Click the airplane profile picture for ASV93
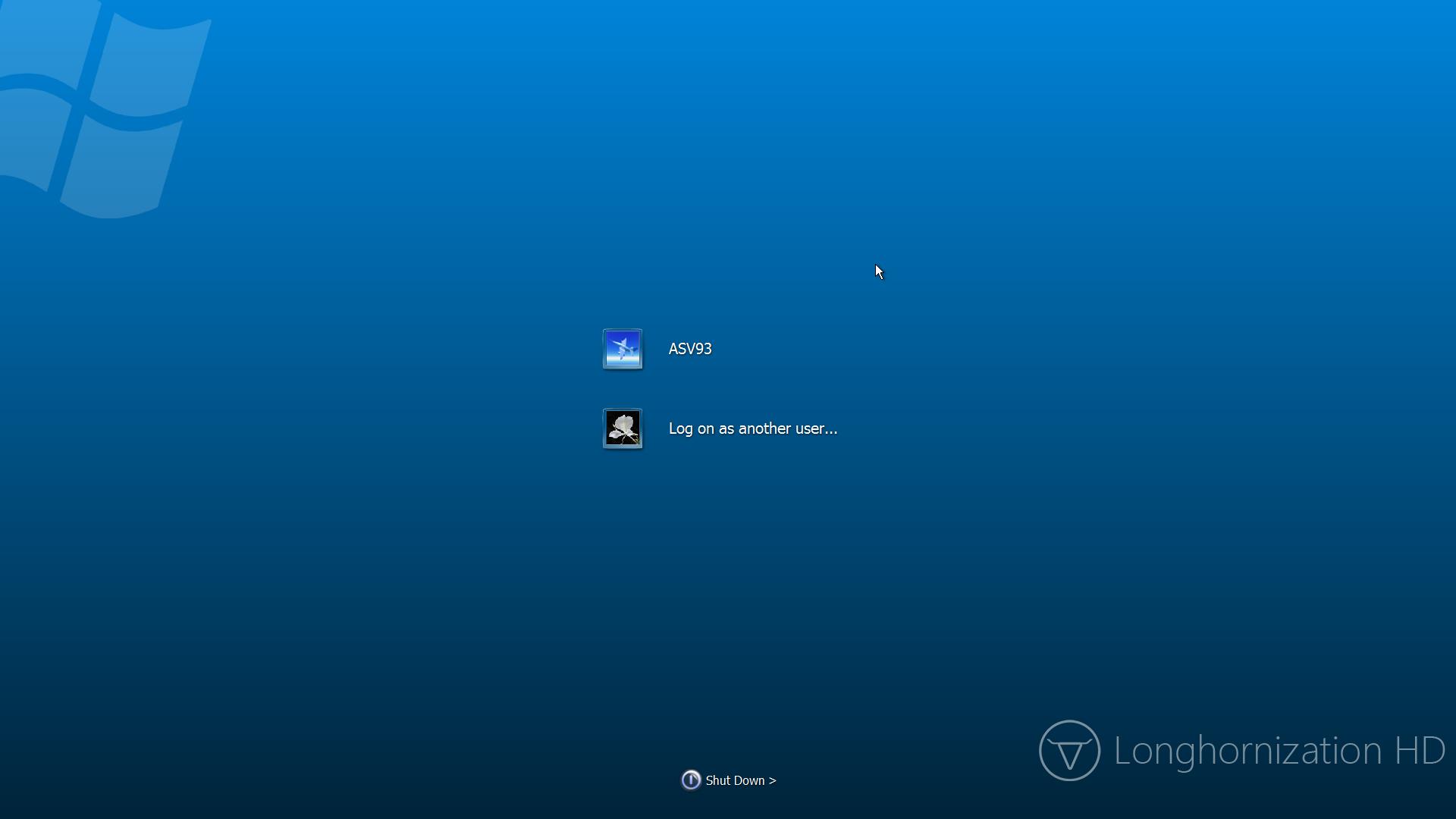Screen dimensions: 1456x819 (x=623, y=349)
